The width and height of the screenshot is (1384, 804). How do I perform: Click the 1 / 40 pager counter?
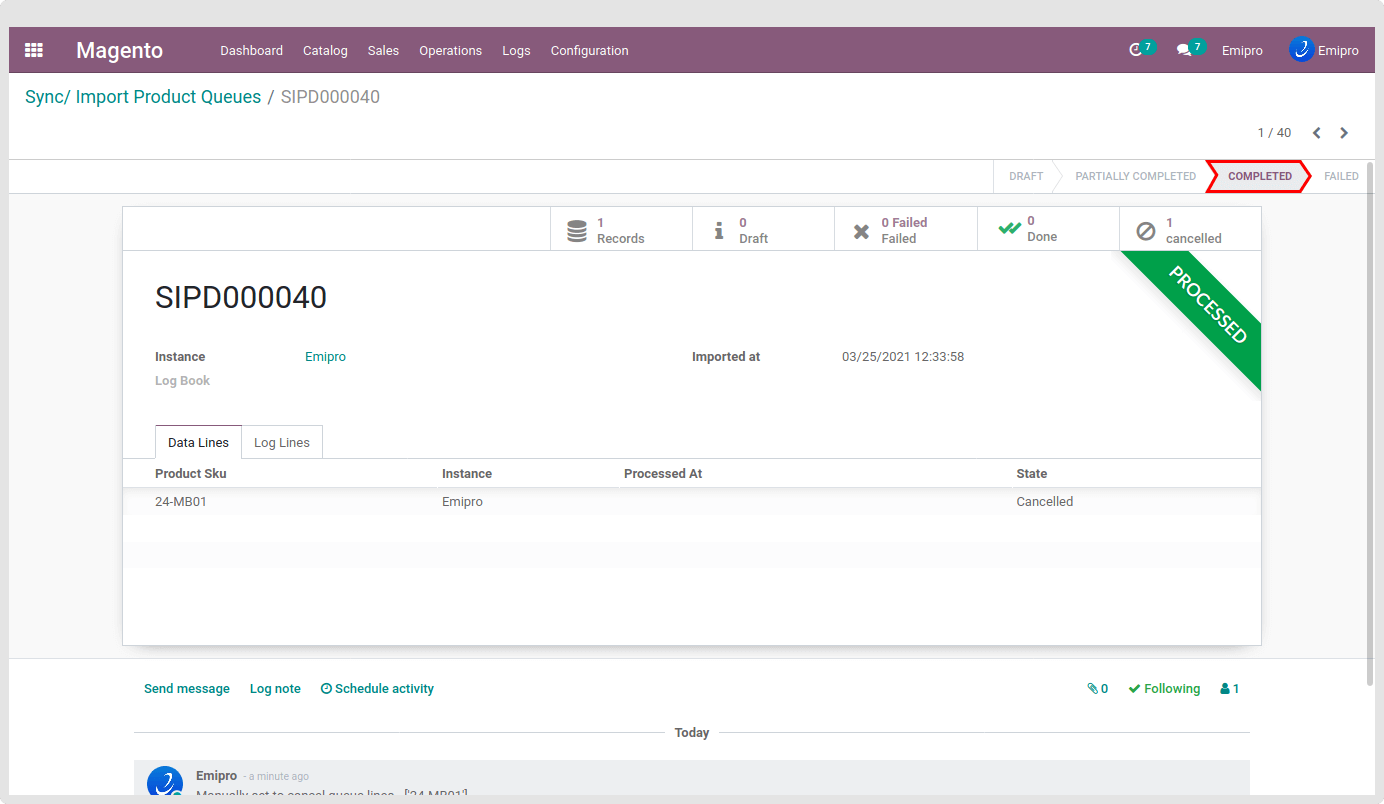(x=1274, y=133)
